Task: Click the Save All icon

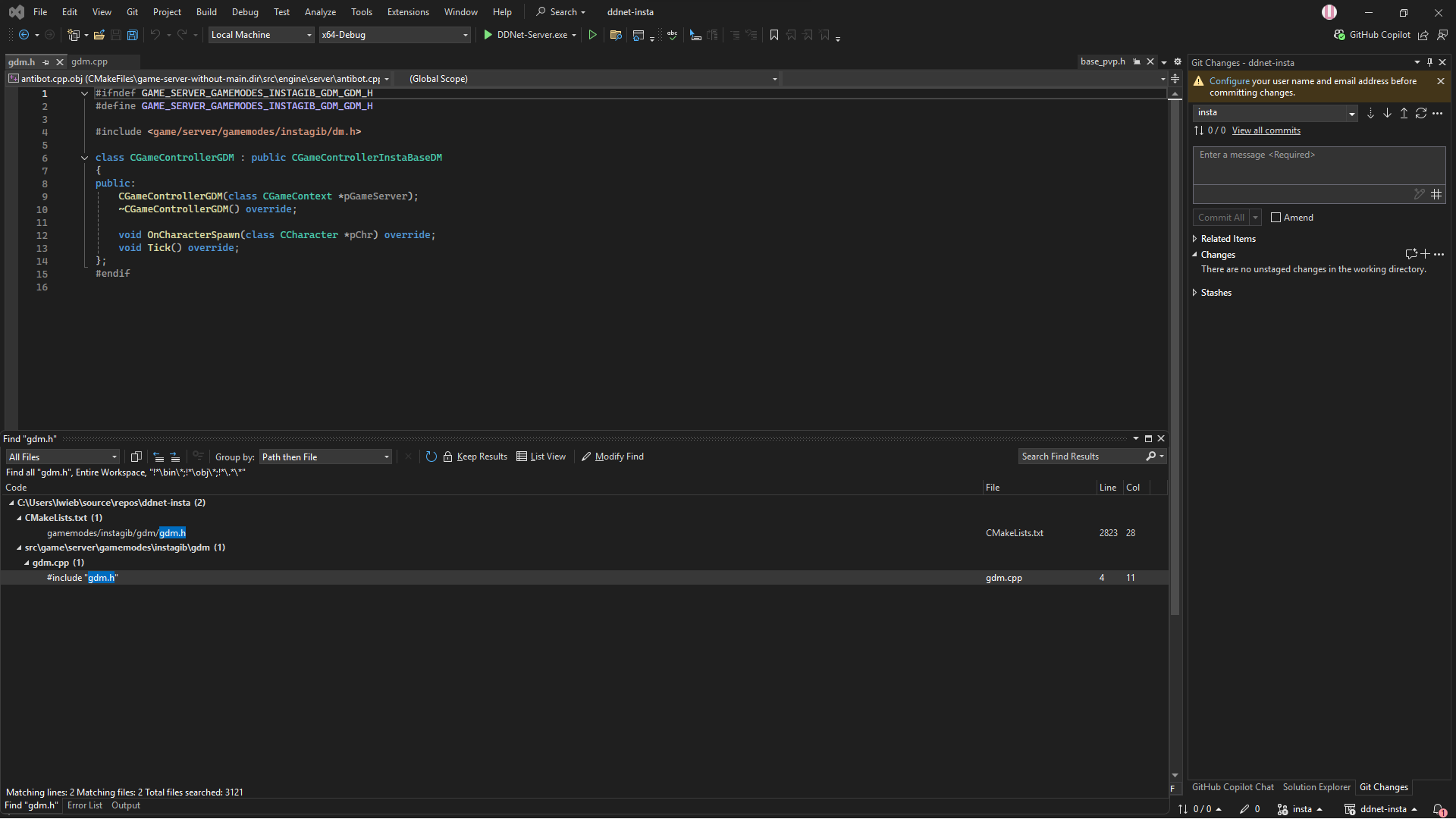Action: point(133,35)
